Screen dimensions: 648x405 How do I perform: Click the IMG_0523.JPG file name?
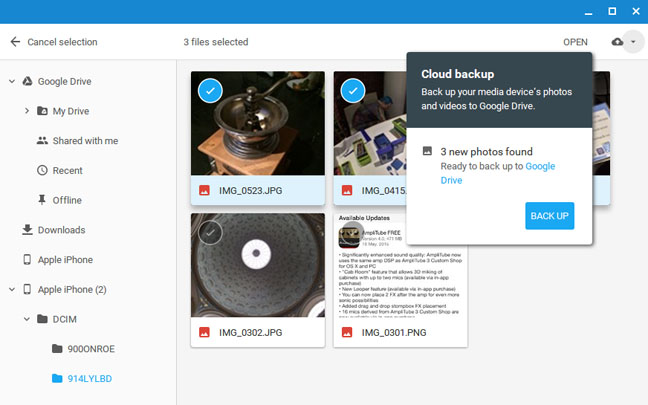coord(250,191)
